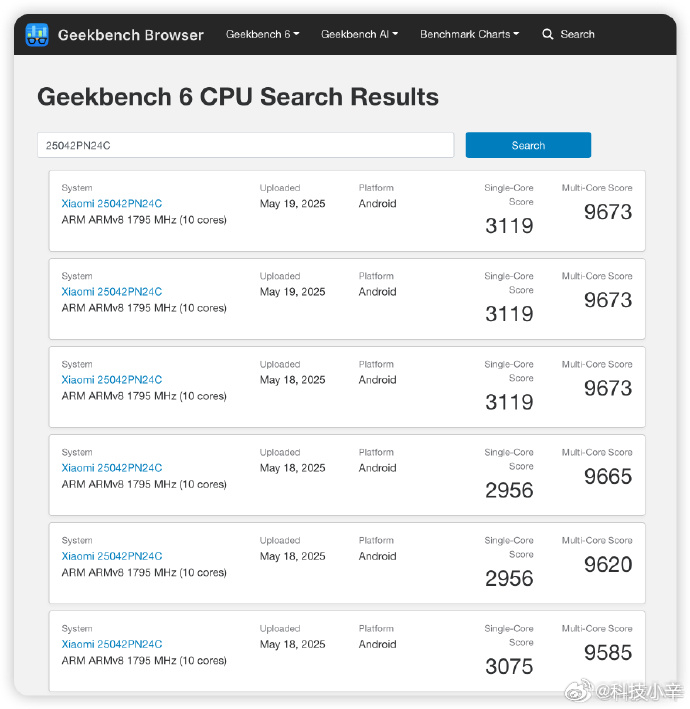Viewport: 690px width, 709px height.
Task: Open first Xiaomi 25042PN24C result link
Action: [112, 203]
